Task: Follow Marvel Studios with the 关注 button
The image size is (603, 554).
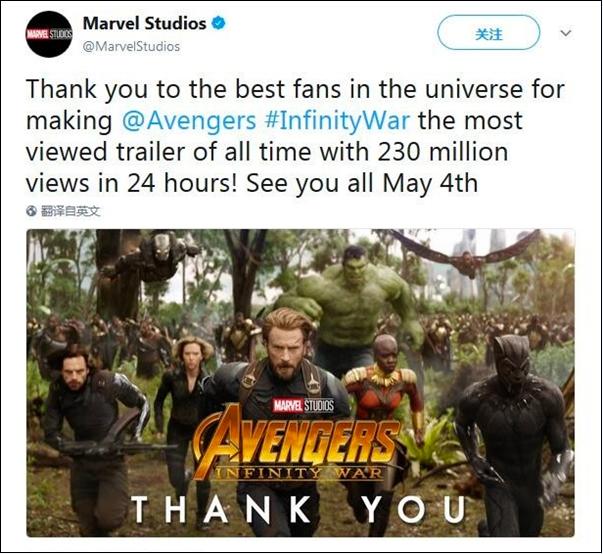Action: 488,33
